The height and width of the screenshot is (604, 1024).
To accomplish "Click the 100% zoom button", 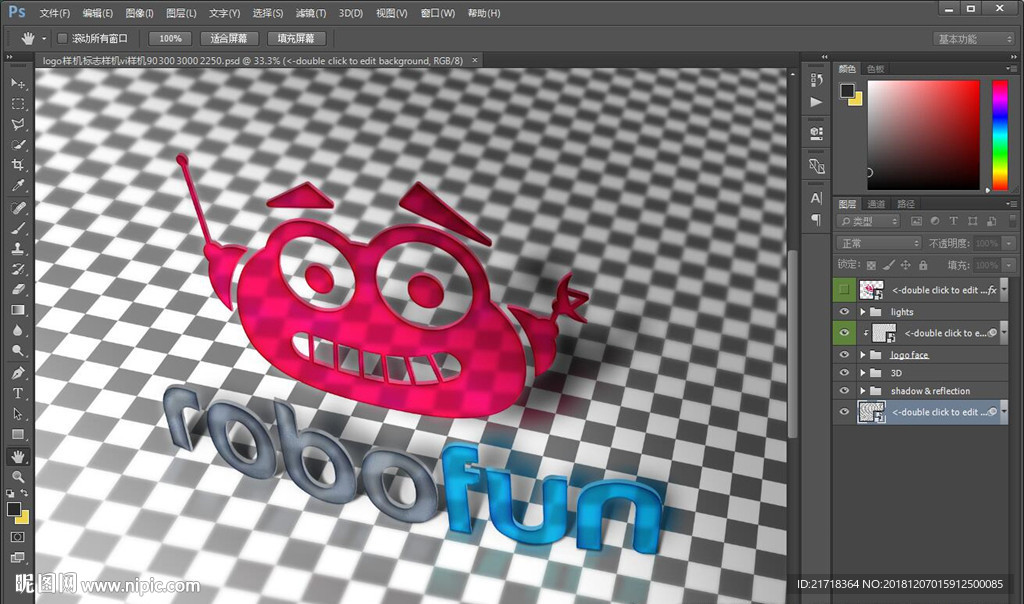I will coord(170,39).
